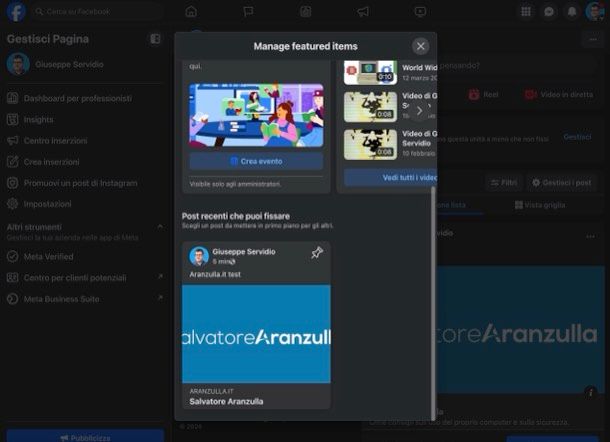Open the megaphone ads icon in top bar

coord(363,12)
